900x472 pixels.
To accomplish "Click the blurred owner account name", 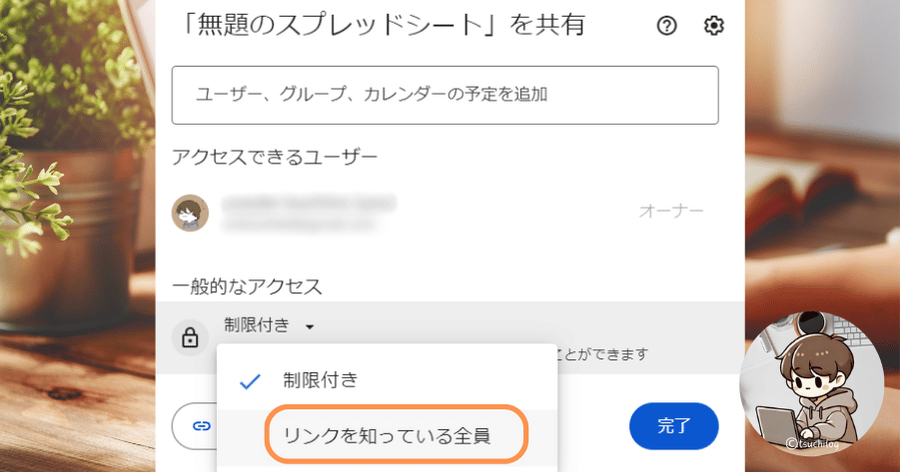I will (310, 204).
